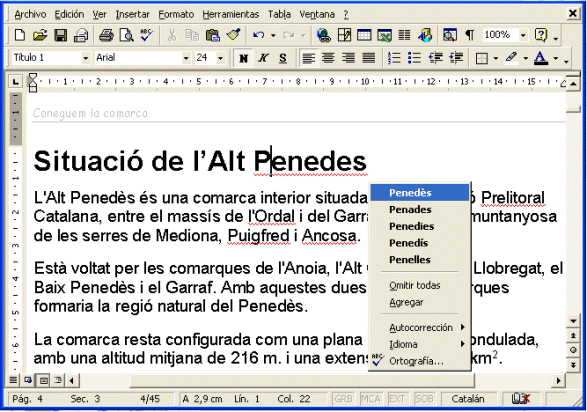
Task: Apply numbered list formatting
Action: [394, 58]
